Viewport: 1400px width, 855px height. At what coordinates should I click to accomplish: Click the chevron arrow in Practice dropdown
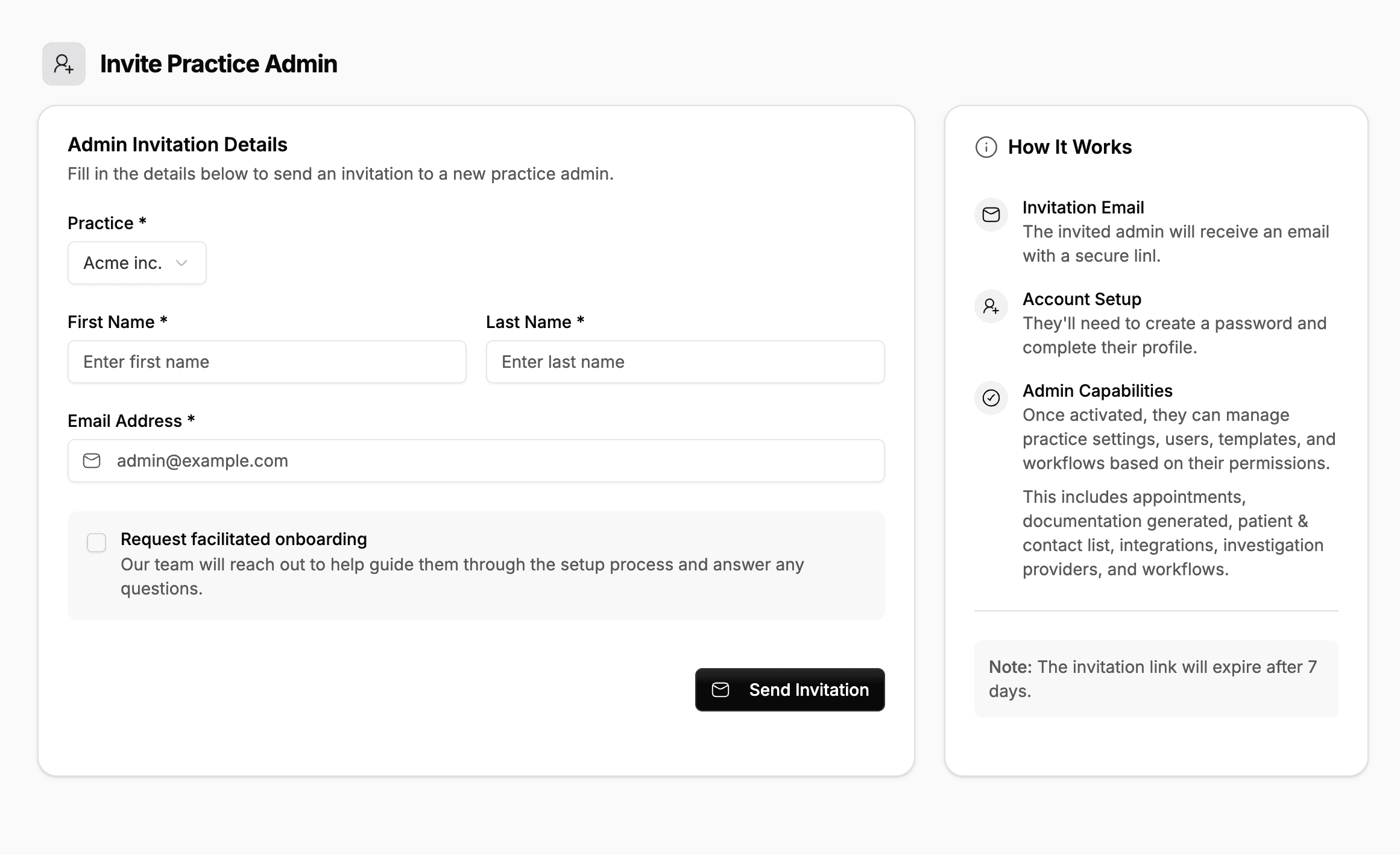181,263
